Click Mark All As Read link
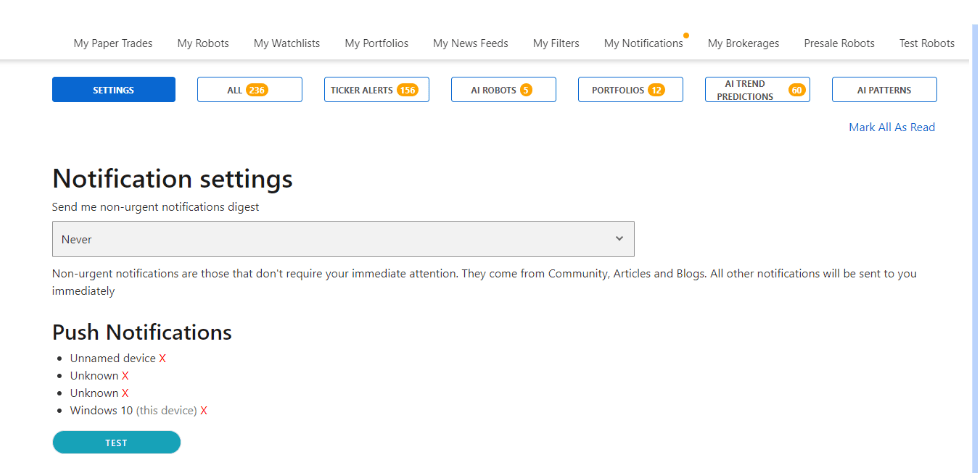 tap(891, 127)
